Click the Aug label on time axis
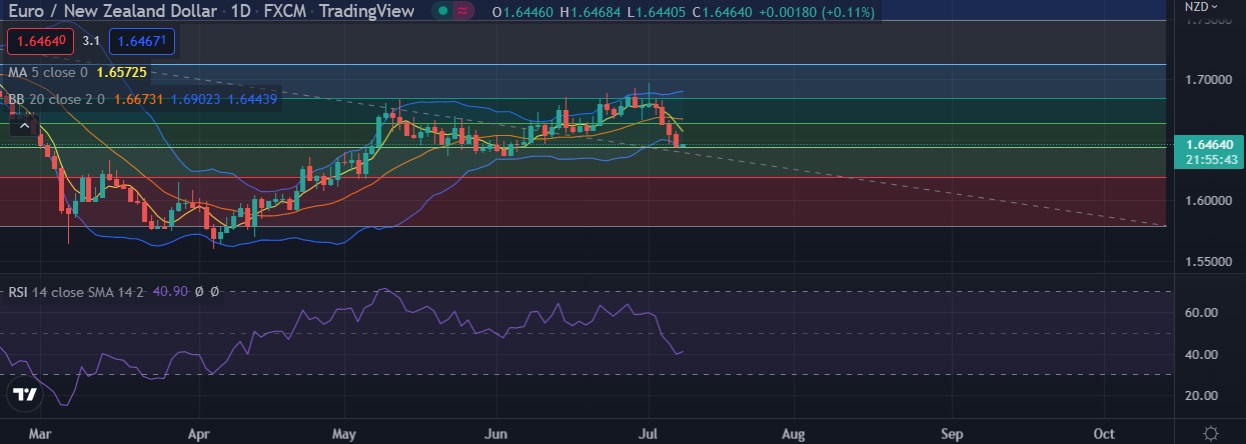 pyautogui.click(x=793, y=434)
